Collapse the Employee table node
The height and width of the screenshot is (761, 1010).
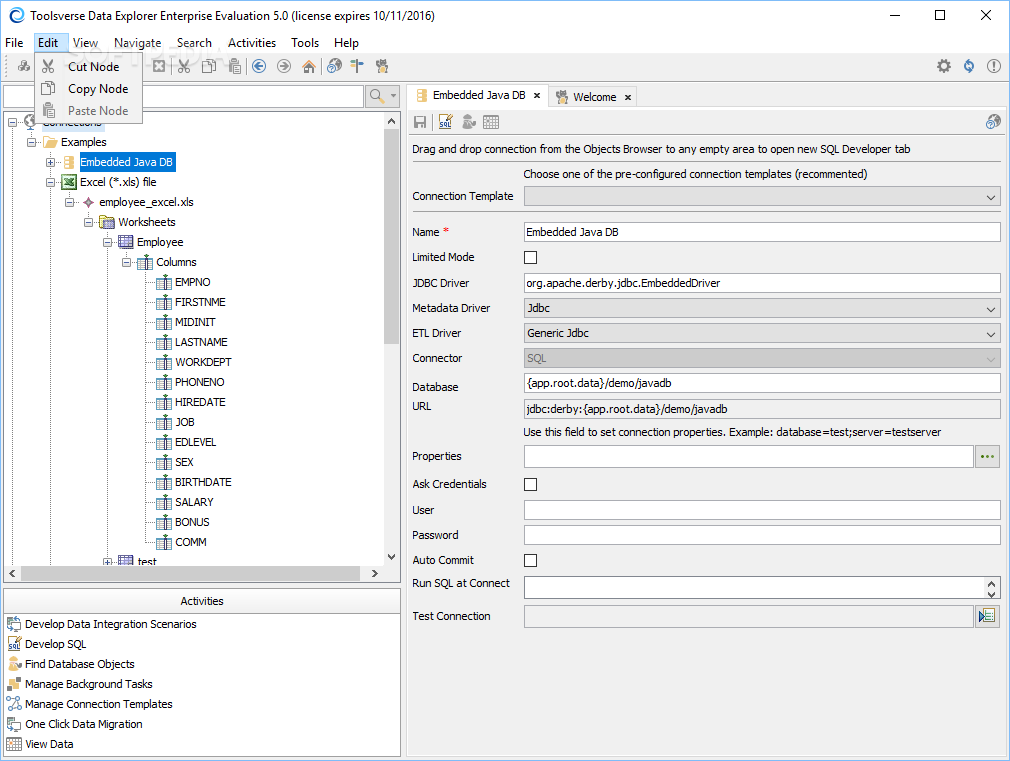coord(108,242)
